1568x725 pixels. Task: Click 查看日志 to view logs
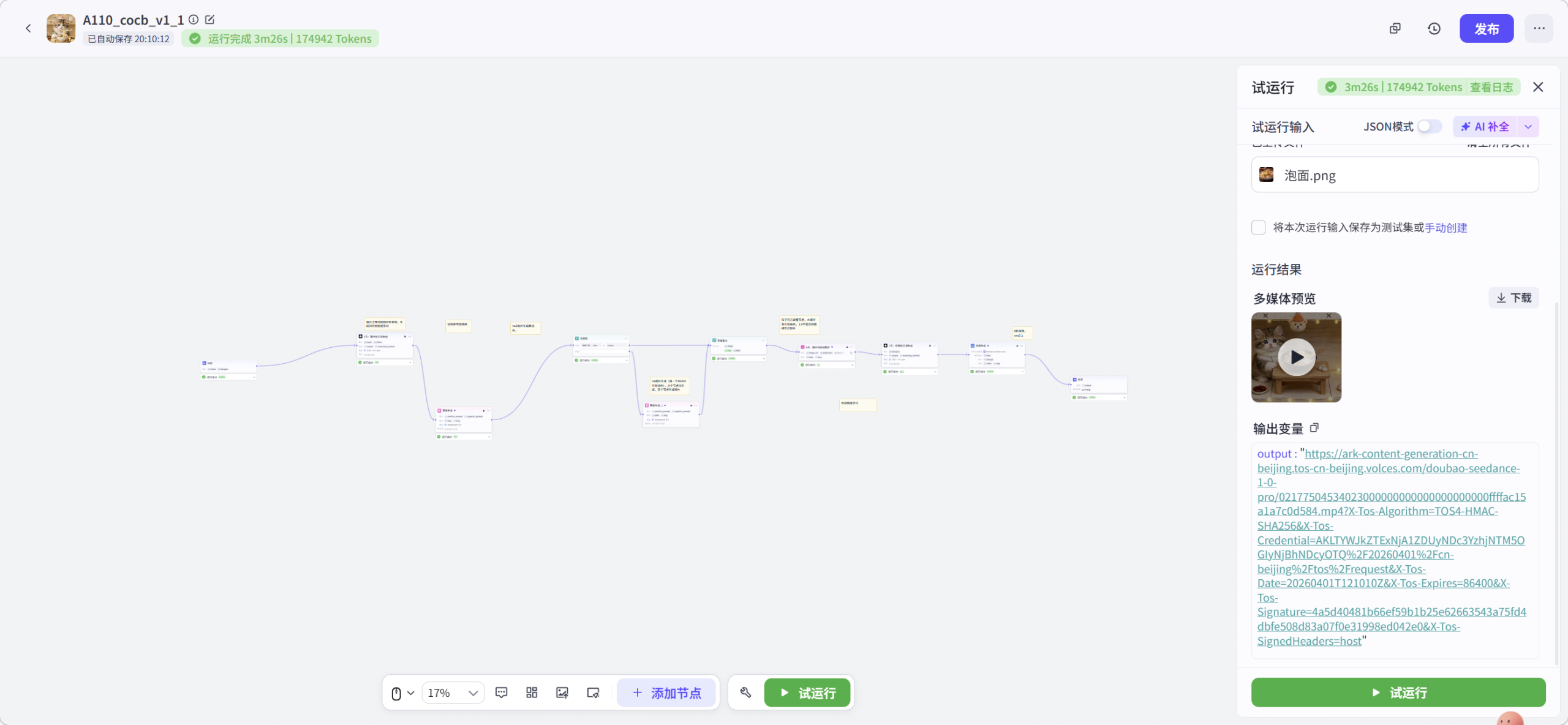[x=1491, y=87]
